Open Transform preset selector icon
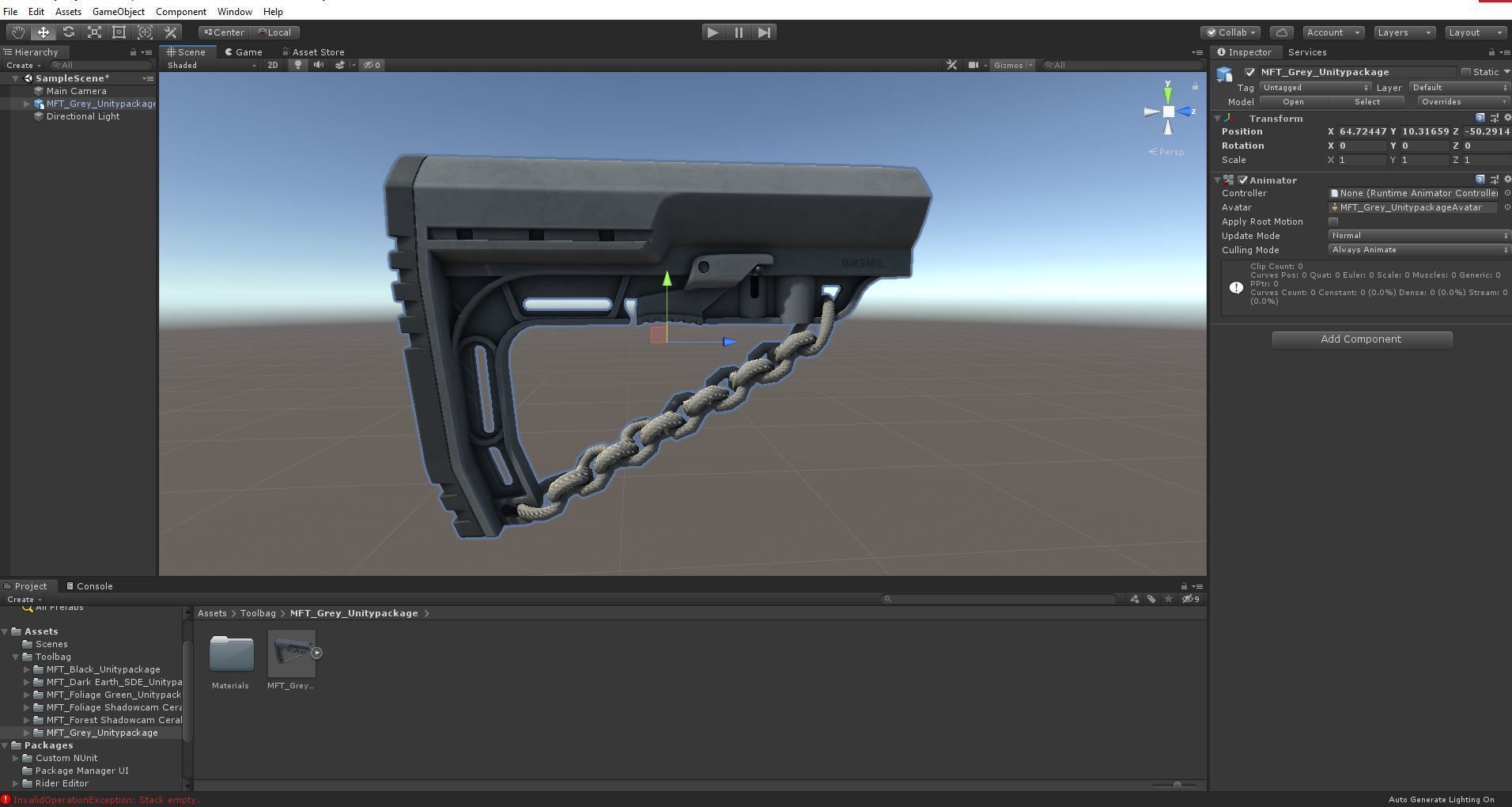1512x807 pixels. pos(1494,118)
